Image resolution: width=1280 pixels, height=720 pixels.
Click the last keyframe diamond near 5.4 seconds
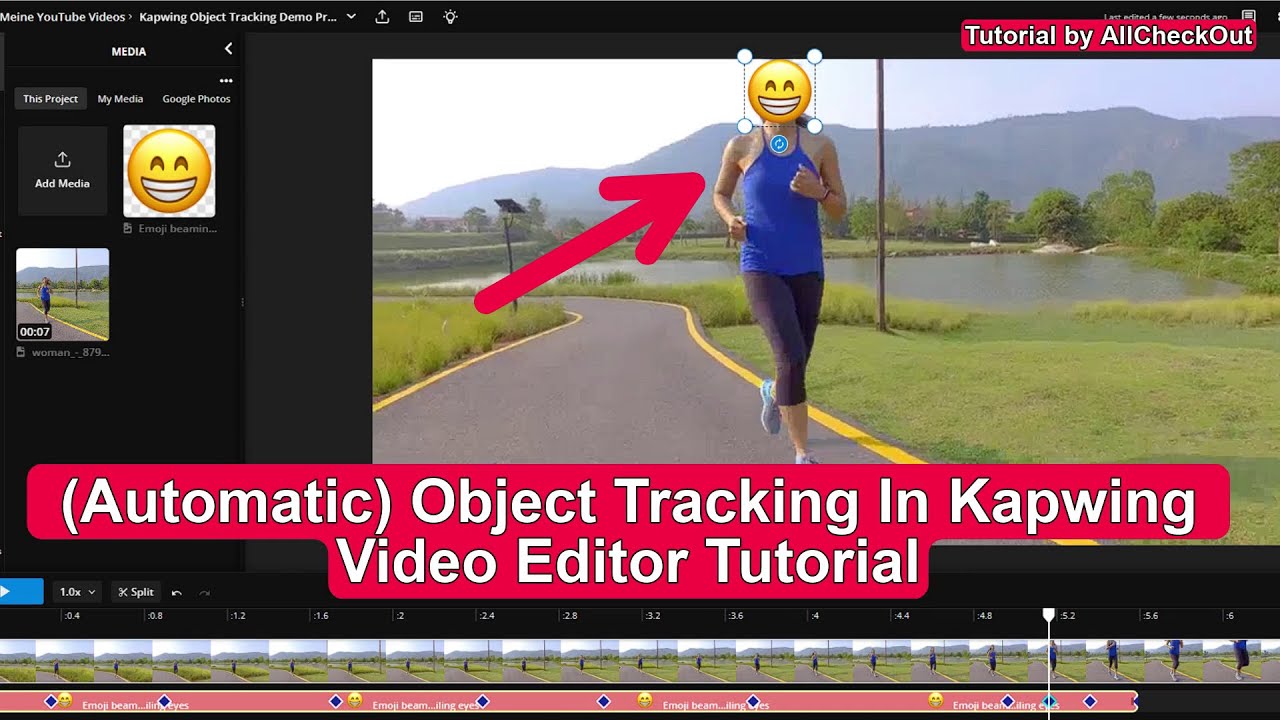pos(1090,701)
